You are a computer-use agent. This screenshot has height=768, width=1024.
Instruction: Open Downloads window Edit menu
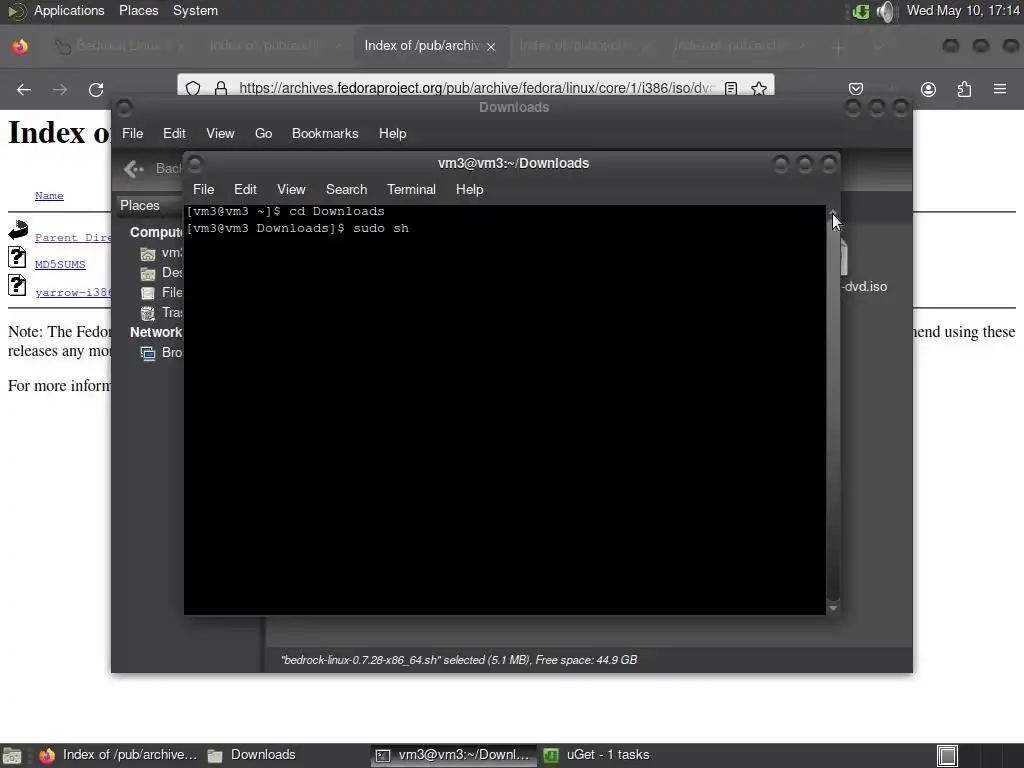174,133
